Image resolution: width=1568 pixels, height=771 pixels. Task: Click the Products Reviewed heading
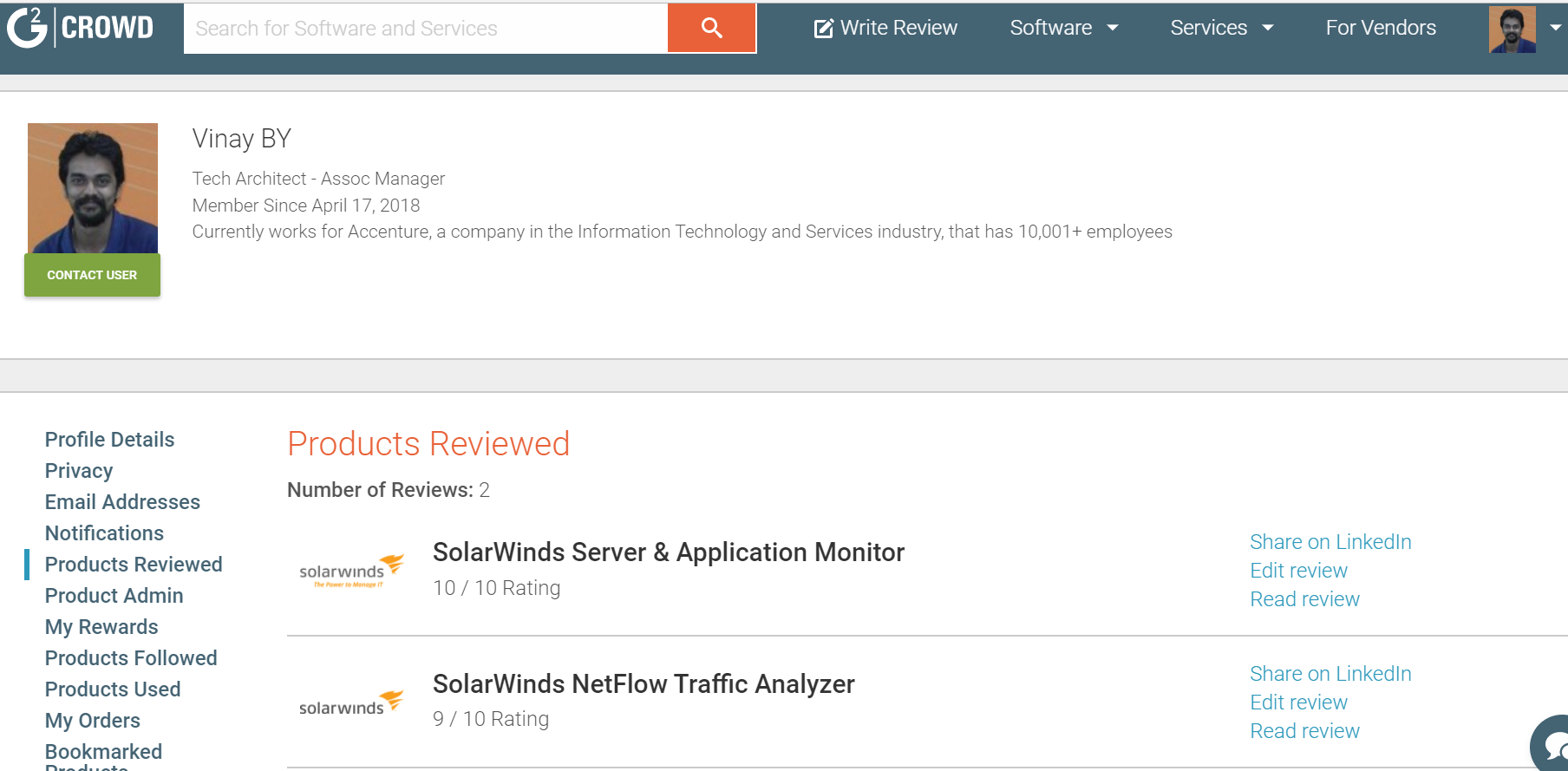coord(428,444)
